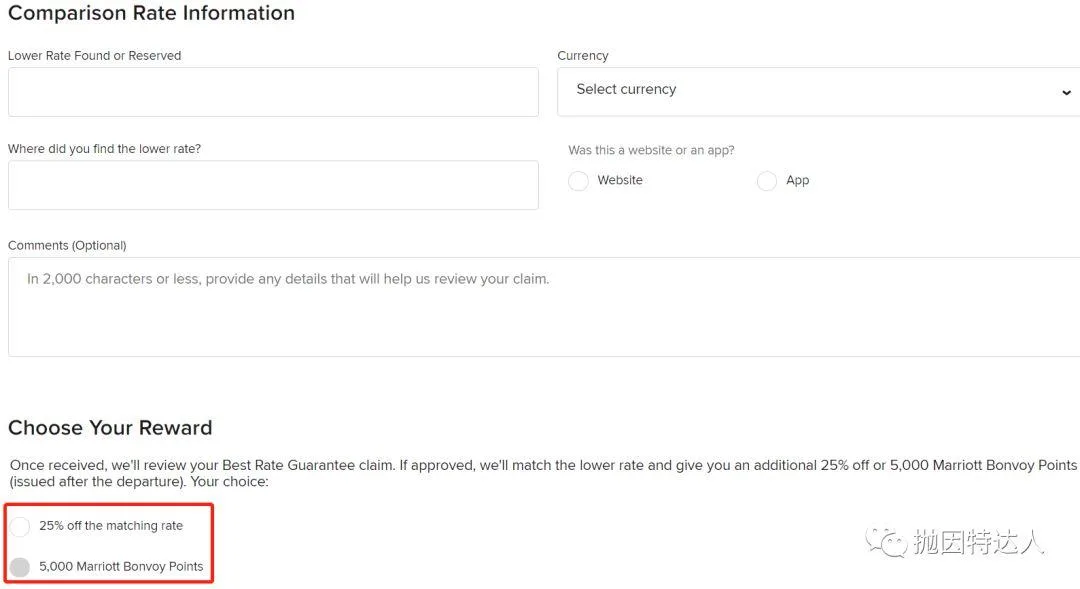Image resolution: width=1080 pixels, height=589 pixels.
Task: Select the App radio button
Action: pos(767,181)
